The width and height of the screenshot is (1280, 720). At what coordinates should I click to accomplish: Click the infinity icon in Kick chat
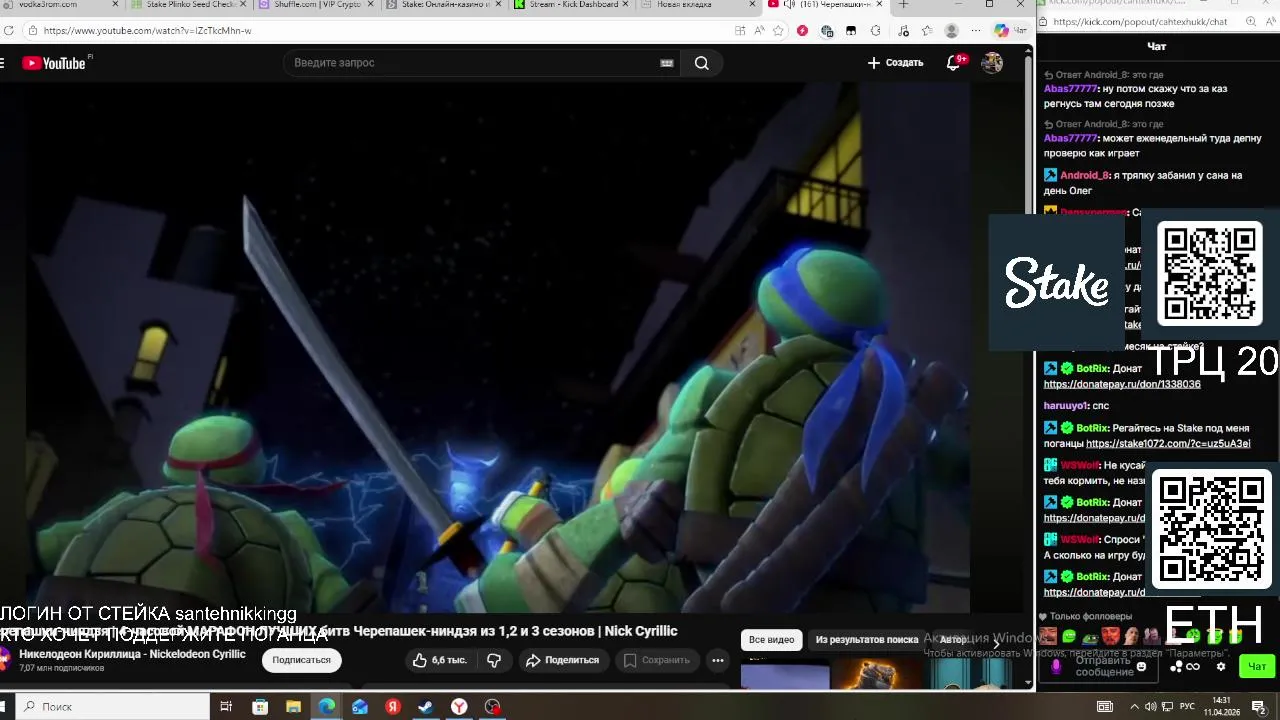pos(1193,667)
